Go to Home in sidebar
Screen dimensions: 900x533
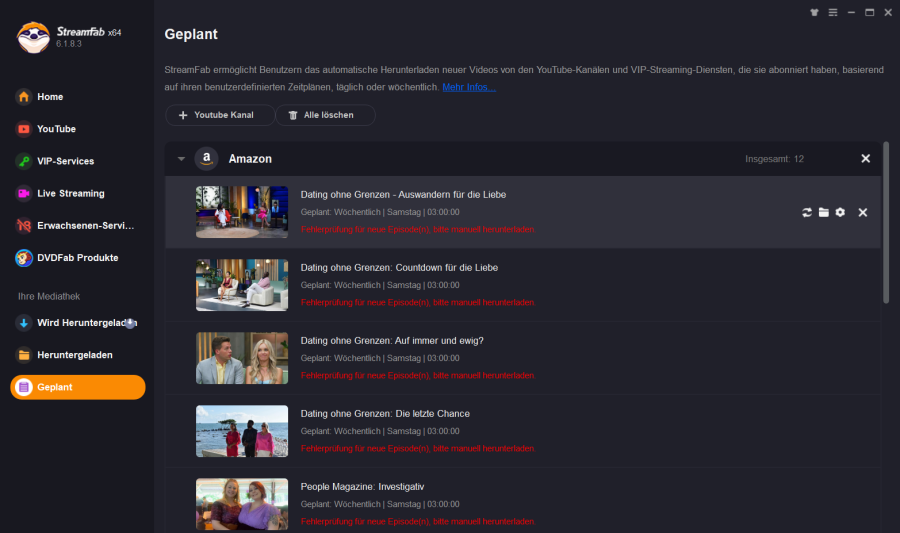(x=50, y=97)
